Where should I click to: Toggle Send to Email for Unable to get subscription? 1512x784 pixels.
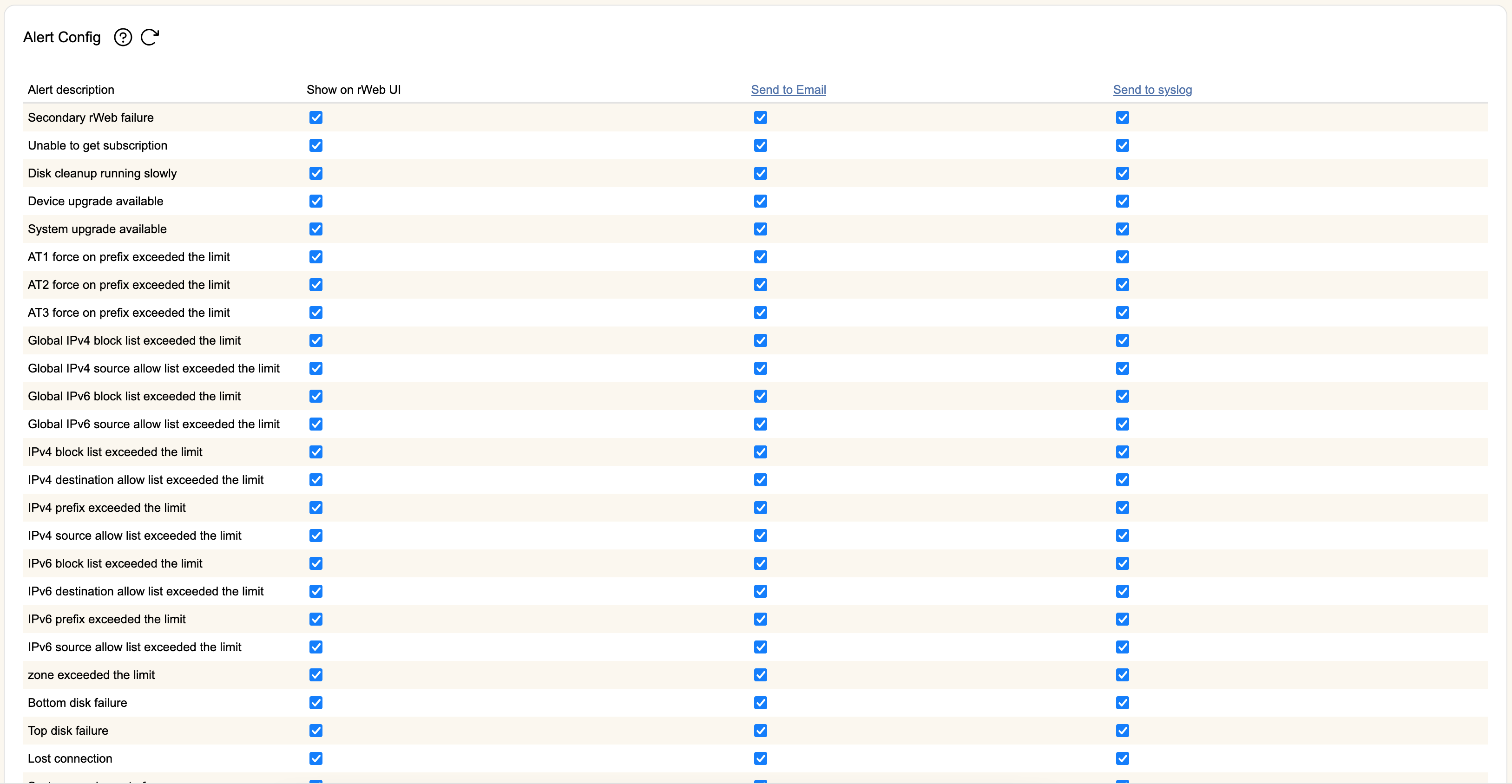tap(761, 145)
